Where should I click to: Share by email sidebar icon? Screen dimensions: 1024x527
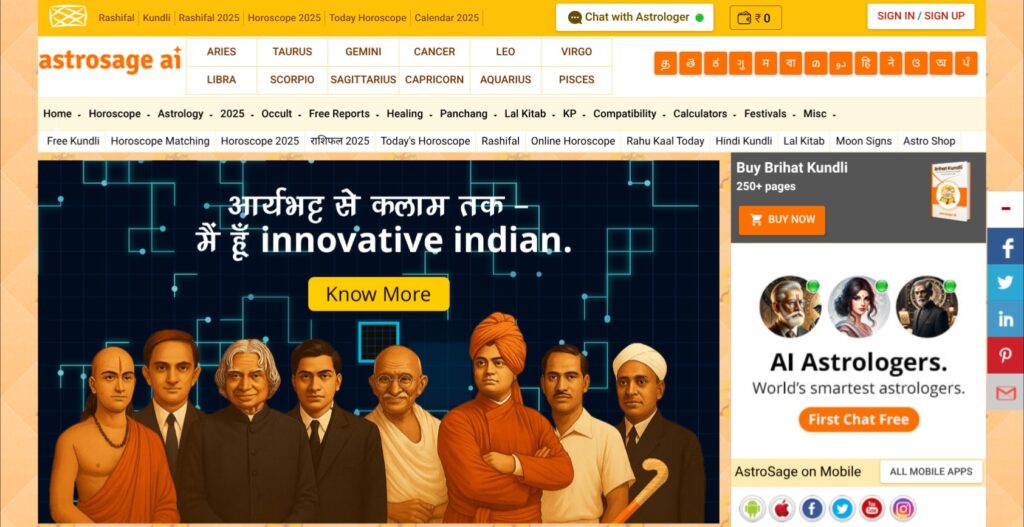(1006, 392)
